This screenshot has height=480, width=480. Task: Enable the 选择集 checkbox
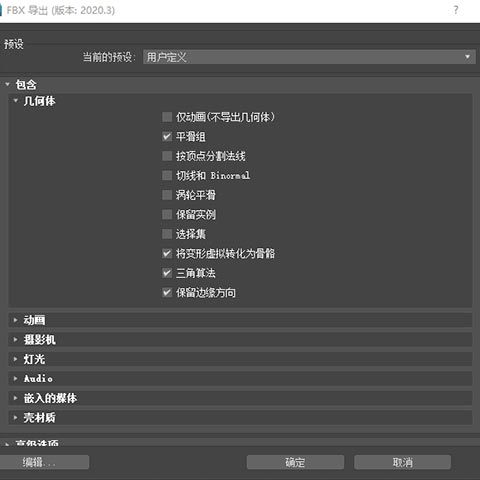(167, 234)
